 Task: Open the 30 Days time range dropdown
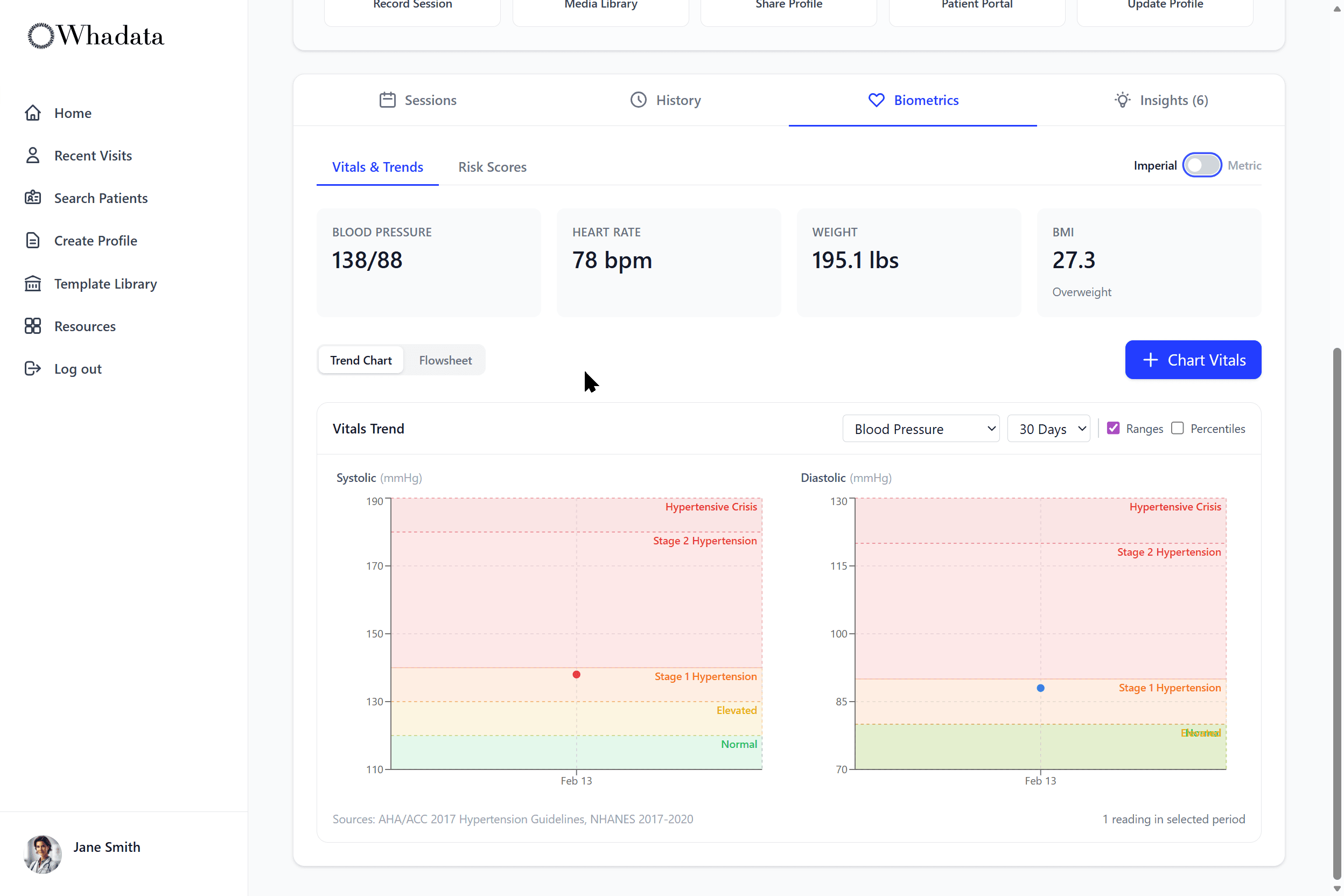click(x=1048, y=428)
